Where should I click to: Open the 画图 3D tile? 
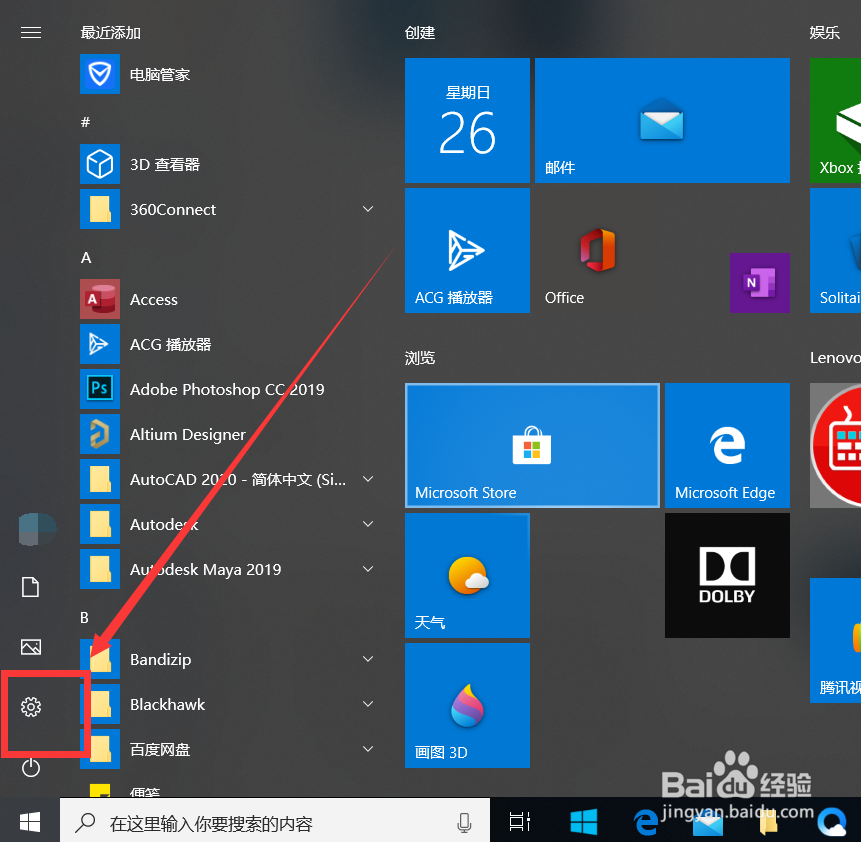(467, 705)
